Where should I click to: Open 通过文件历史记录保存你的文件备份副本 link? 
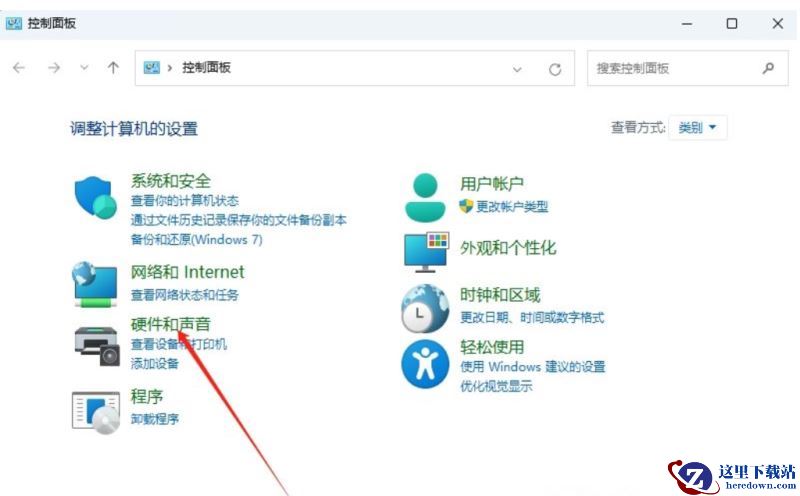click(238, 220)
